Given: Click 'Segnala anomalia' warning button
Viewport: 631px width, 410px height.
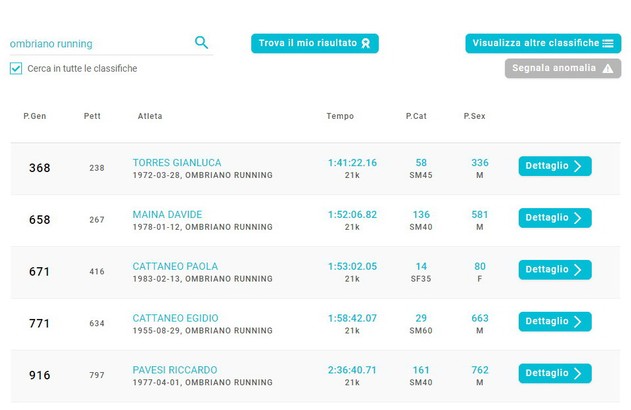Looking at the screenshot, I should click(x=563, y=68).
